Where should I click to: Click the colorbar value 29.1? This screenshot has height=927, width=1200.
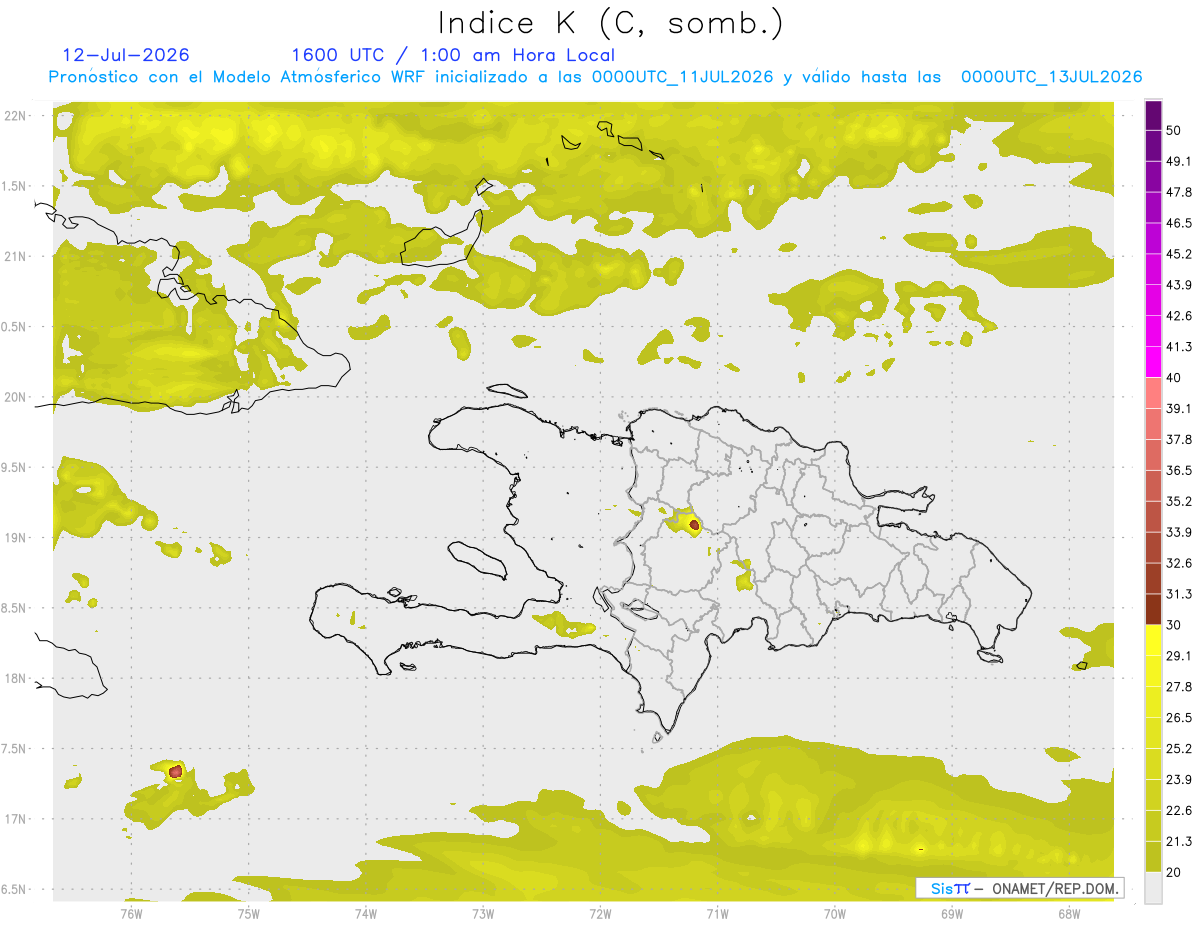(1179, 656)
